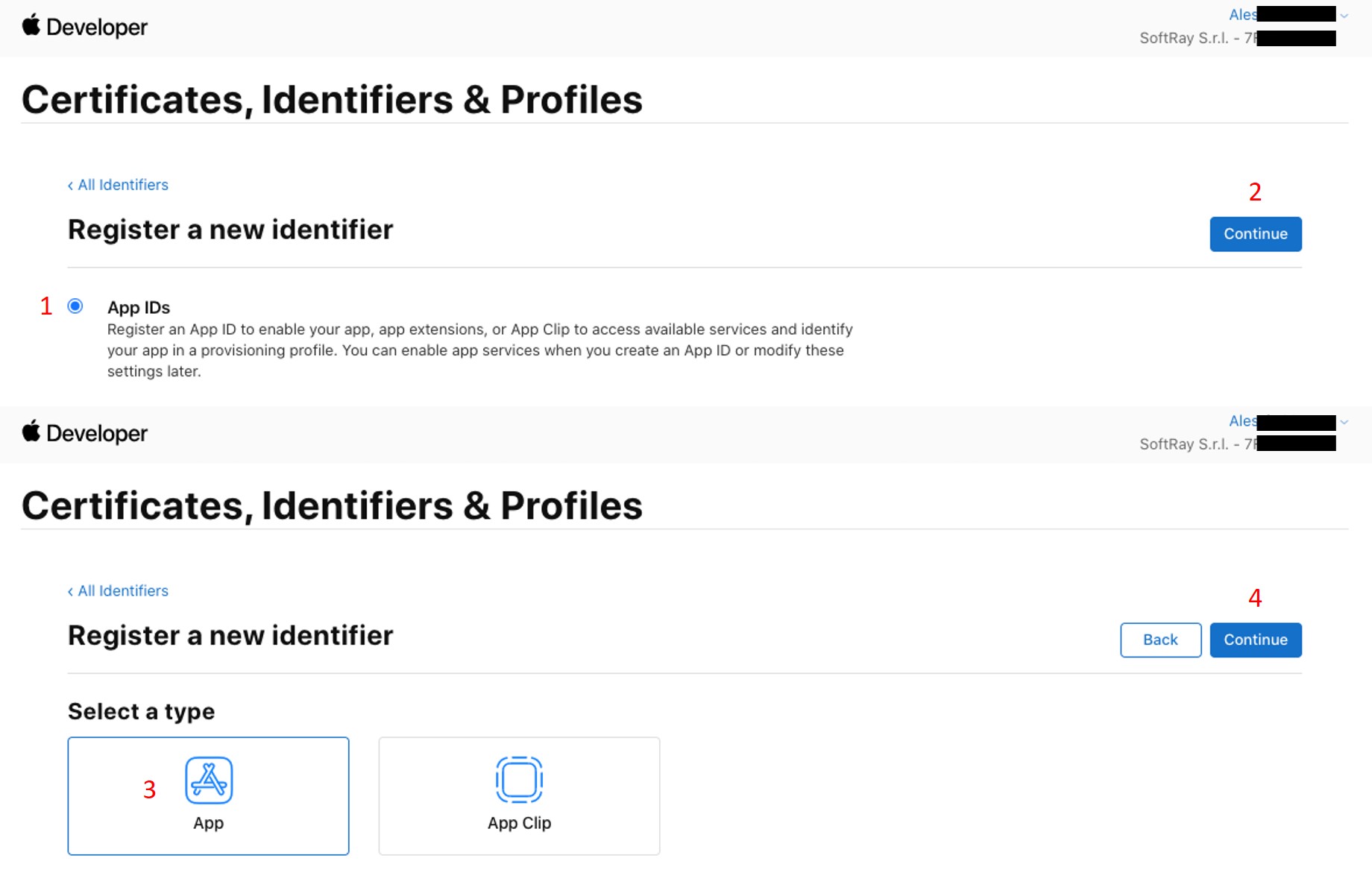Click the App Store icon in App card
The image size is (1372, 896).
tap(209, 780)
